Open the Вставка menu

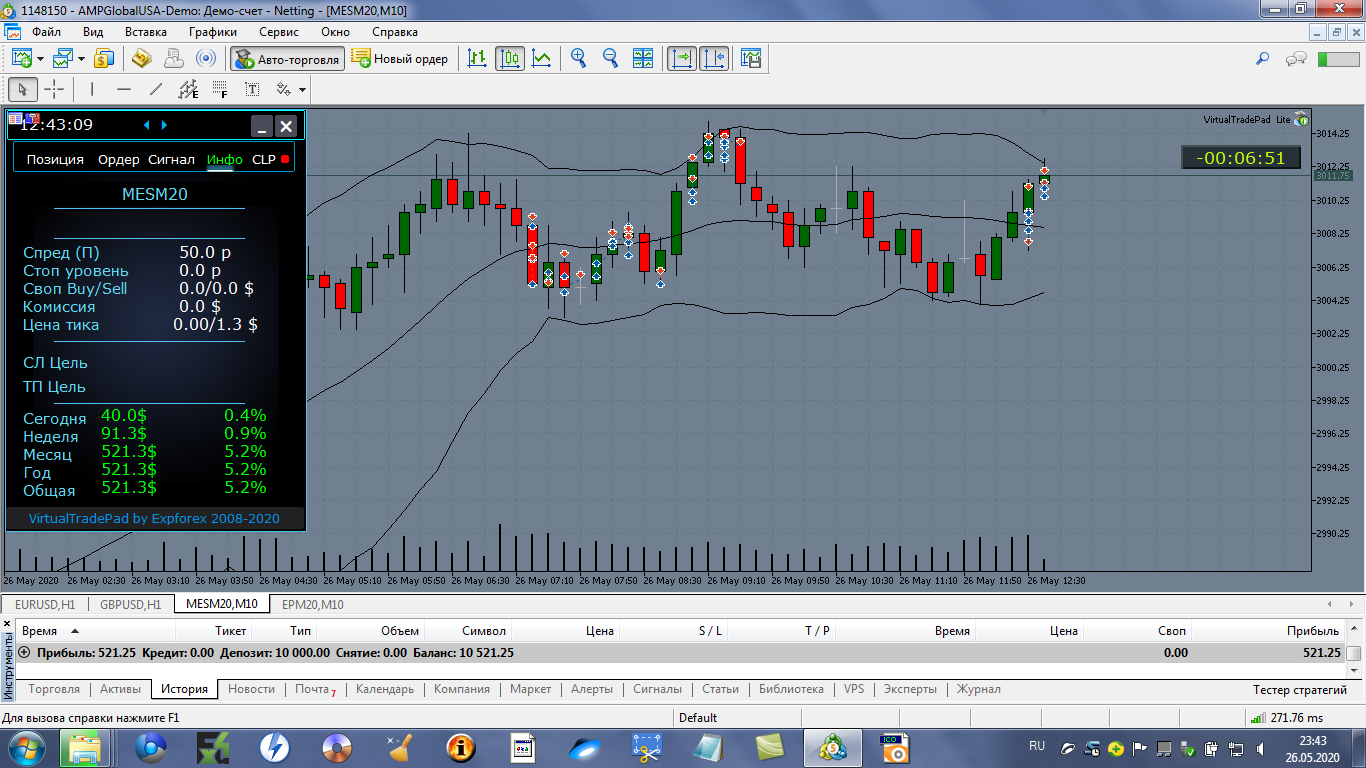pos(146,32)
